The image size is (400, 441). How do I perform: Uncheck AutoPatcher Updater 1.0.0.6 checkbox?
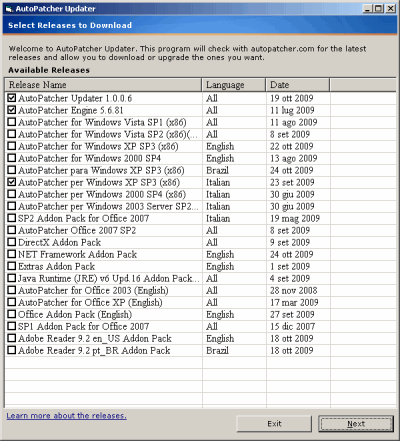coord(12,98)
